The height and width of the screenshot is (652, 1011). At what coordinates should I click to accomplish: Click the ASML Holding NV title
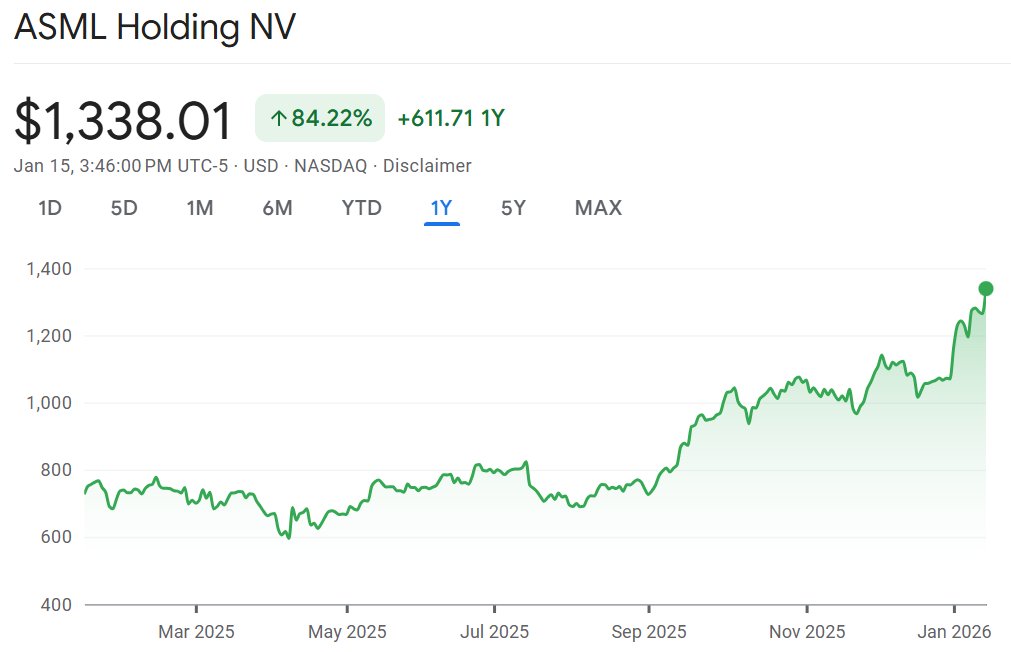(154, 27)
